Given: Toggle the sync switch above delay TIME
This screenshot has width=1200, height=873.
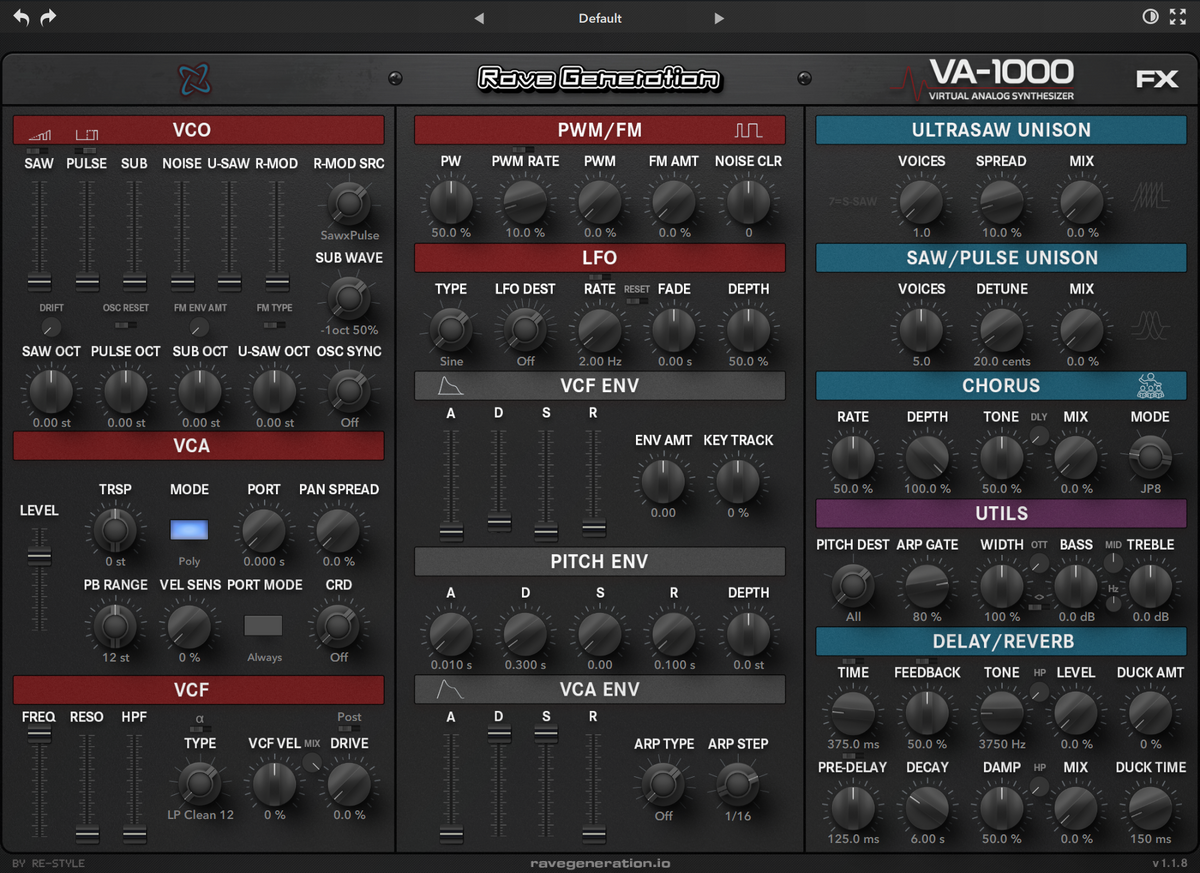Looking at the screenshot, I should 851,661.
